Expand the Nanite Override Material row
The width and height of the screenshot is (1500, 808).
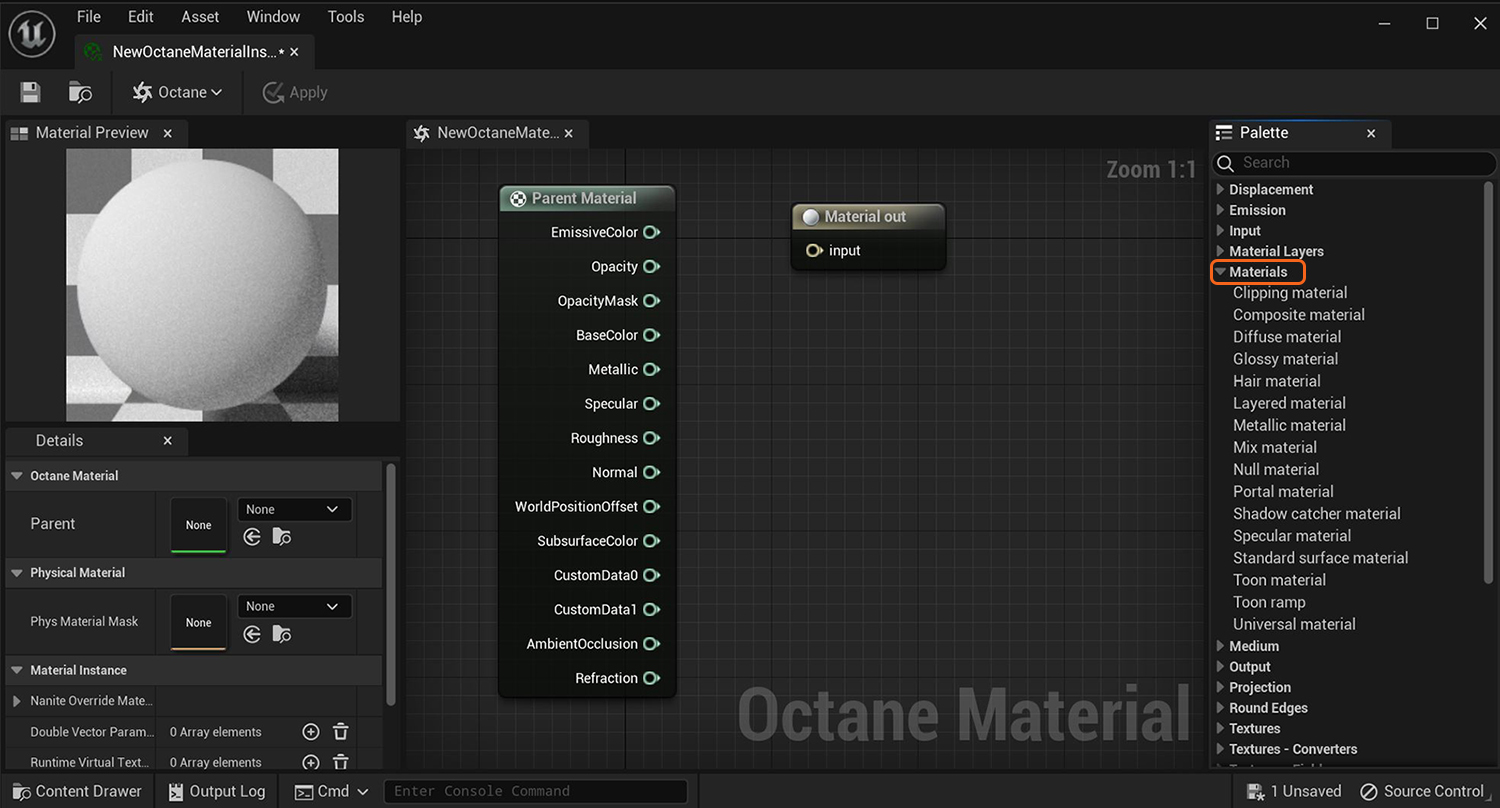click(17, 701)
